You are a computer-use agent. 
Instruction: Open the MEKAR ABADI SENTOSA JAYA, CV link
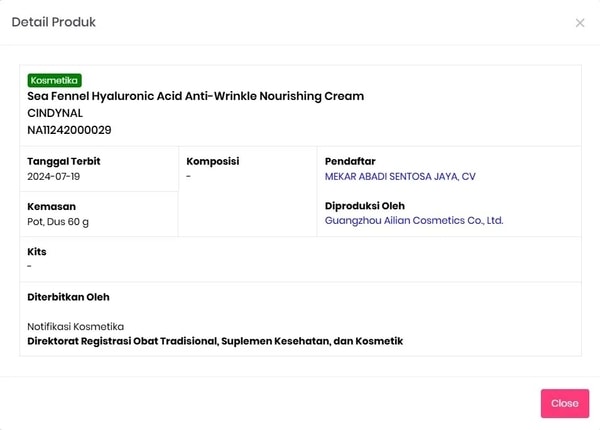click(400, 177)
